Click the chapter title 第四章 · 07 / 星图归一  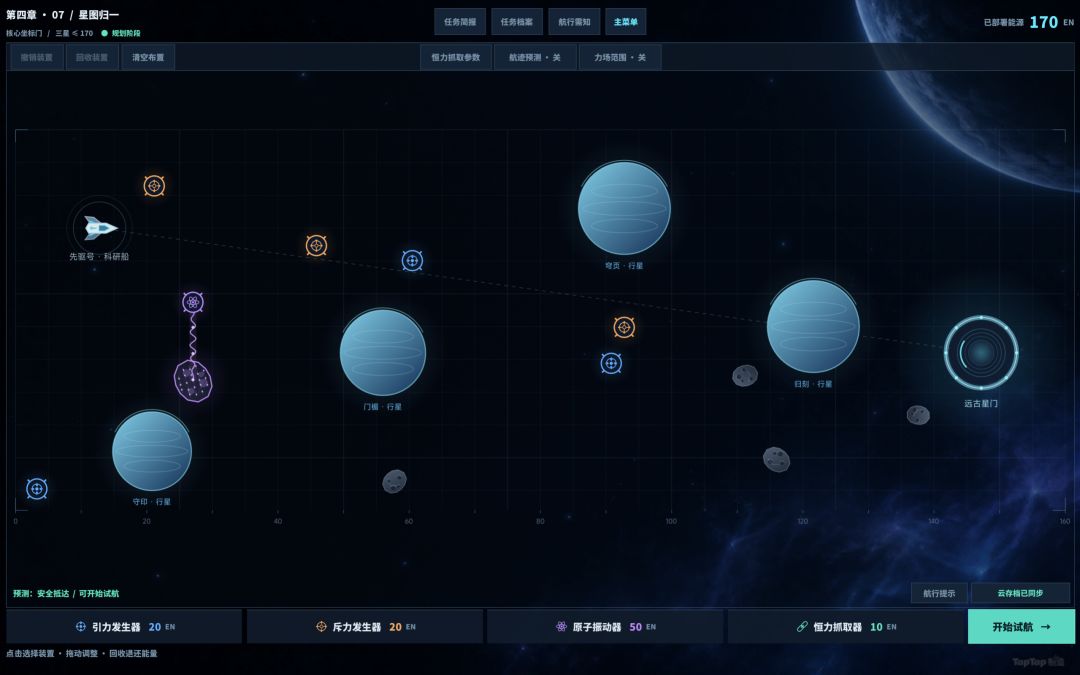pyautogui.click(x=63, y=14)
